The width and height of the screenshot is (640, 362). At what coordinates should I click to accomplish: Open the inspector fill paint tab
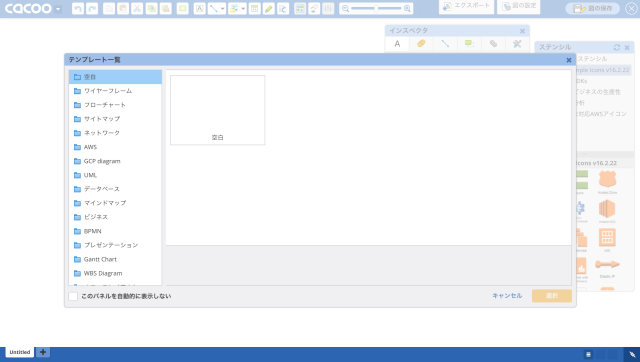(x=421, y=44)
